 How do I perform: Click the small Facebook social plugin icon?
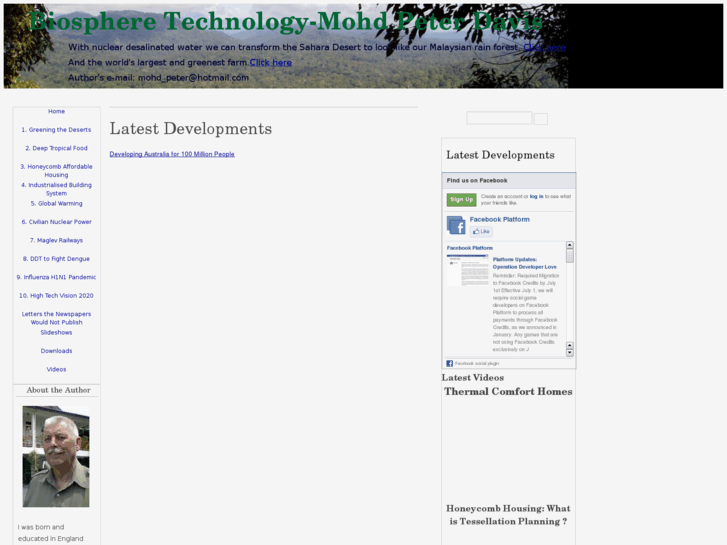pyautogui.click(x=449, y=364)
